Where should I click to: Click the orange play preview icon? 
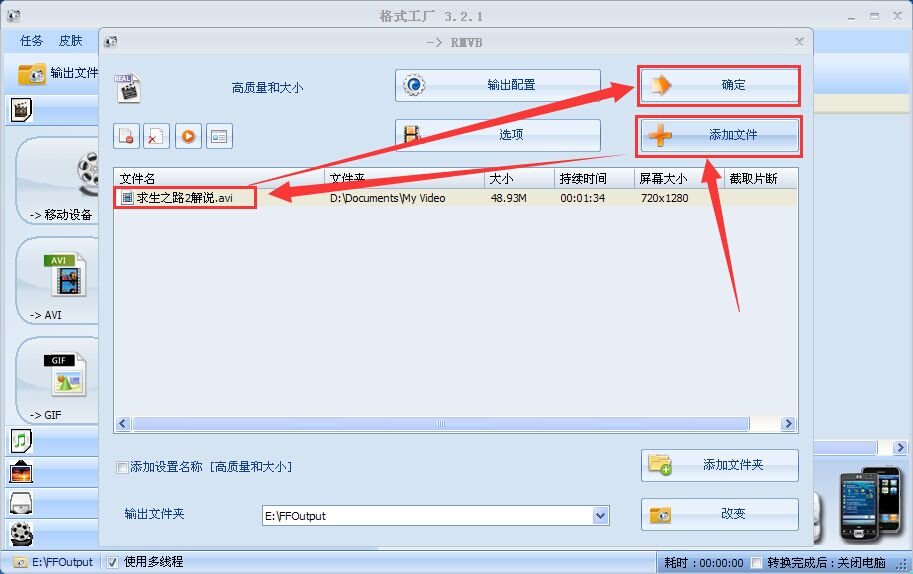[x=188, y=136]
